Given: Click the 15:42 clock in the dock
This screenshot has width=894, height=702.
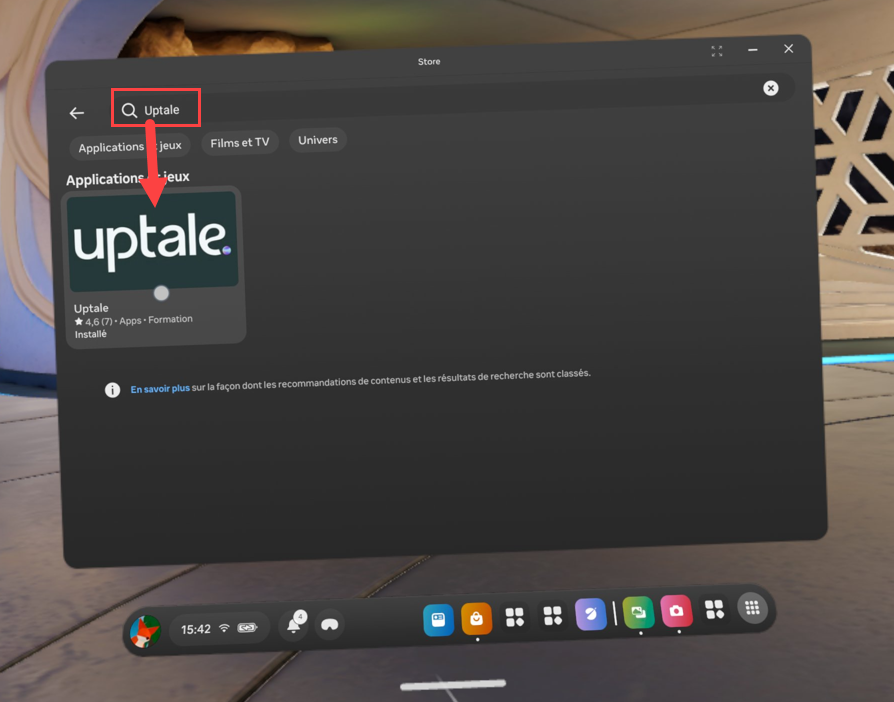Looking at the screenshot, I should click(x=196, y=630).
